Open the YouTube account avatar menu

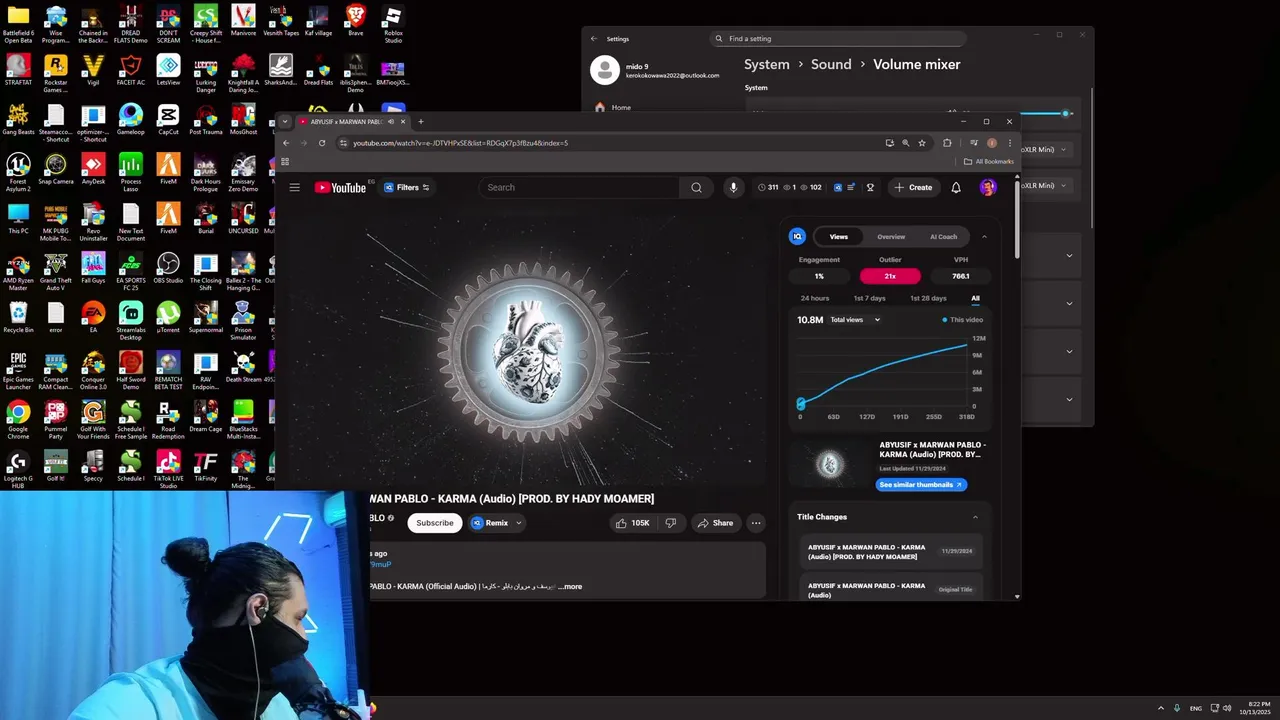click(x=988, y=187)
